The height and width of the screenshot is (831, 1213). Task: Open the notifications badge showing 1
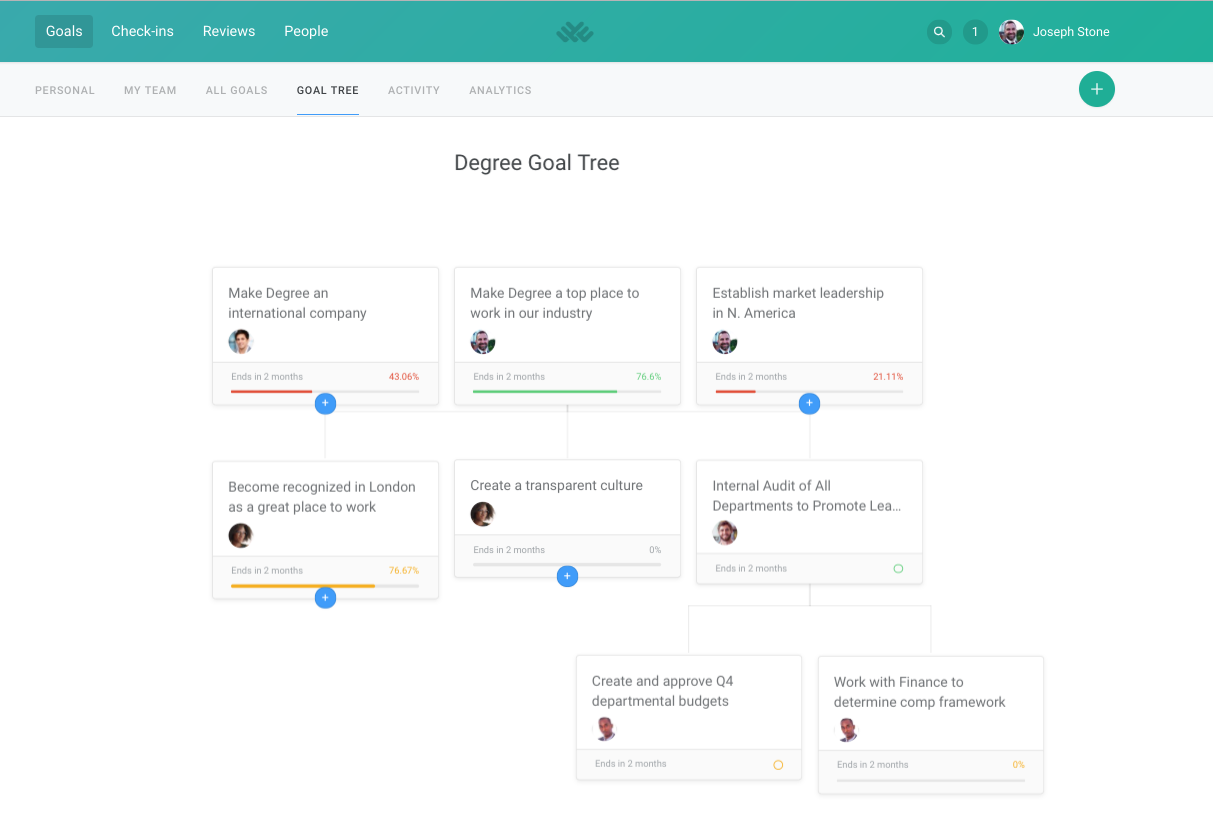point(975,32)
